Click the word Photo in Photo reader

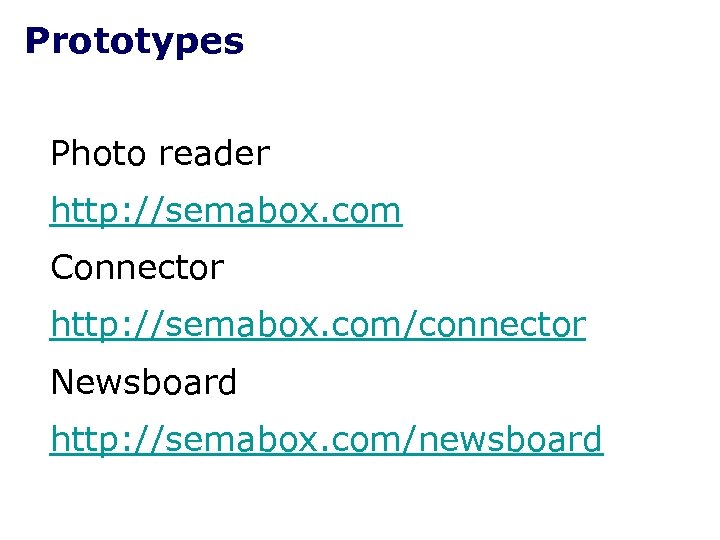click(97, 154)
